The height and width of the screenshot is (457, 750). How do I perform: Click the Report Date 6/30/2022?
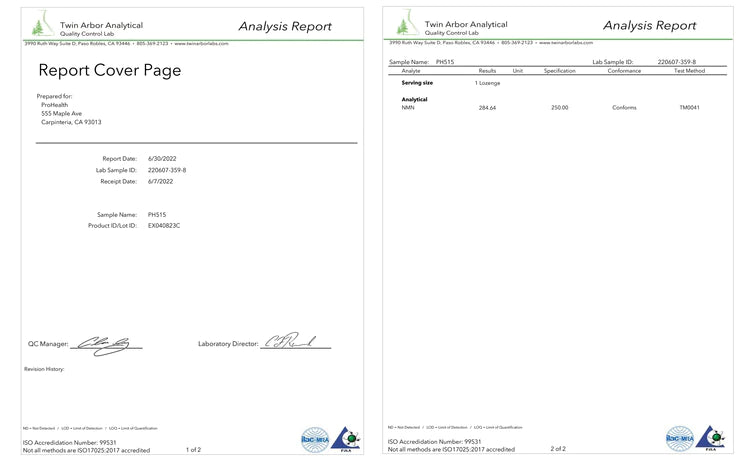pos(161,159)
